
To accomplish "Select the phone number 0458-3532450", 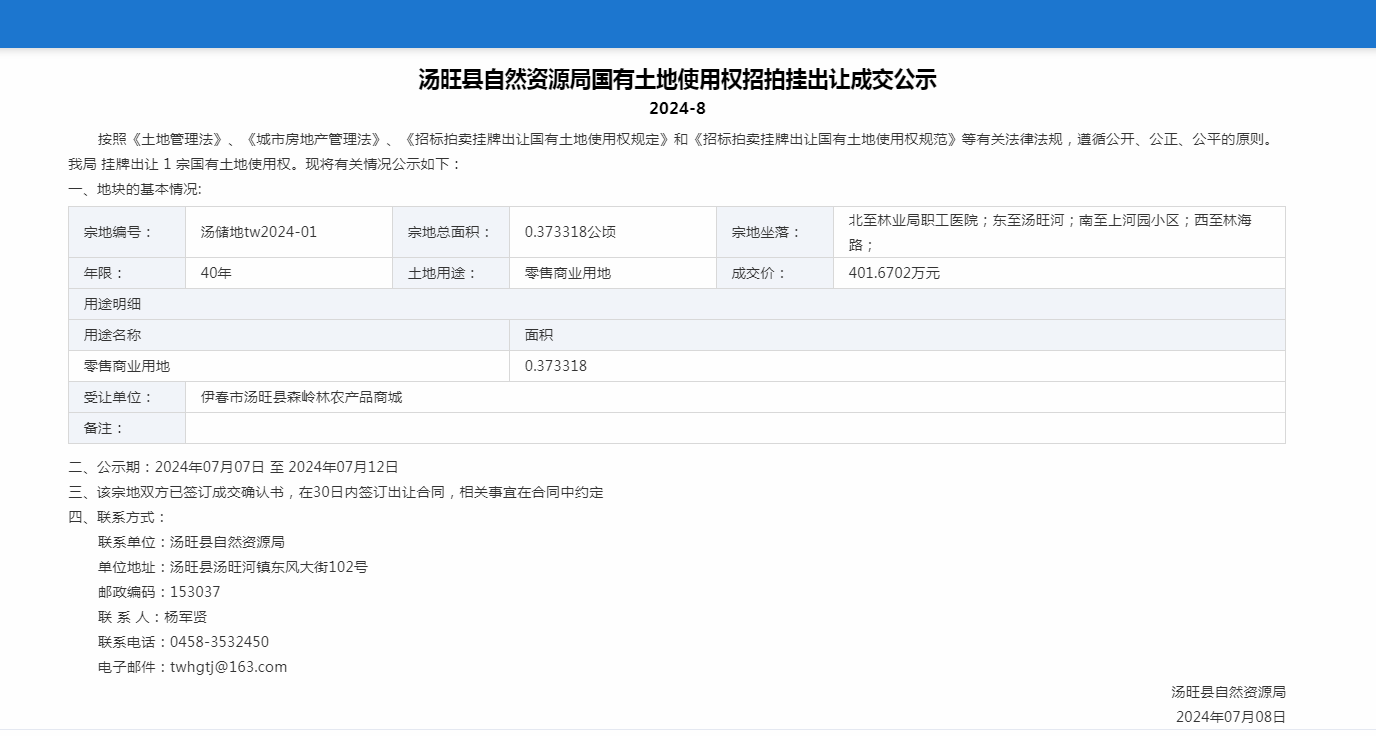I will pyautogui.click(x=220, y=642).
